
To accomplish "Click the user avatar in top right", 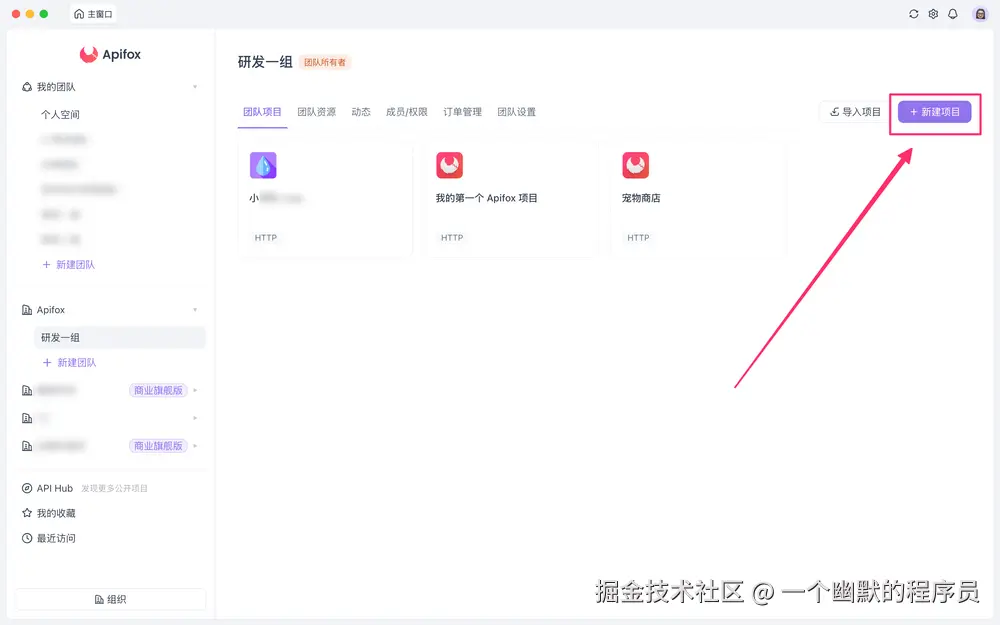I will (980, 14).
